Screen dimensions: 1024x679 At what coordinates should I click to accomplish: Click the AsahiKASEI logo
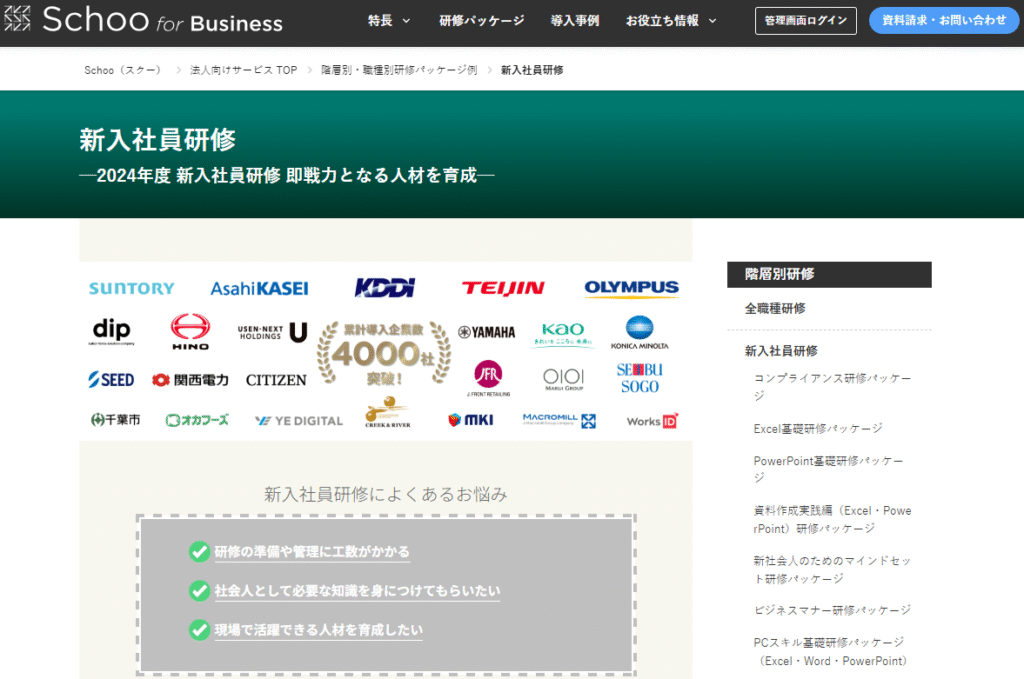pyautogui.click(x=259, y=289)
